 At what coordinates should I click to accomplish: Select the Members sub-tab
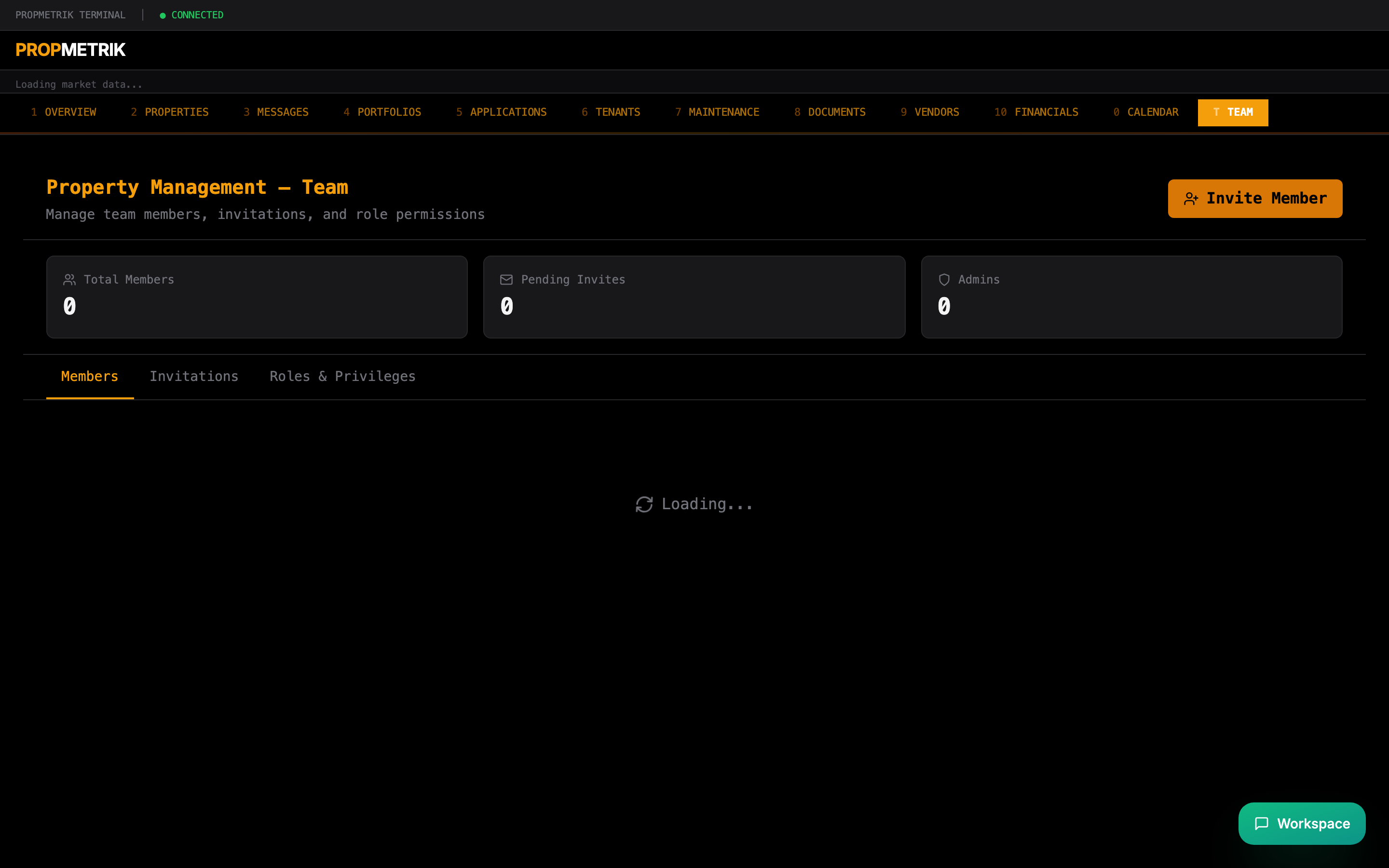pyautogui.click(x=90, y=377)
